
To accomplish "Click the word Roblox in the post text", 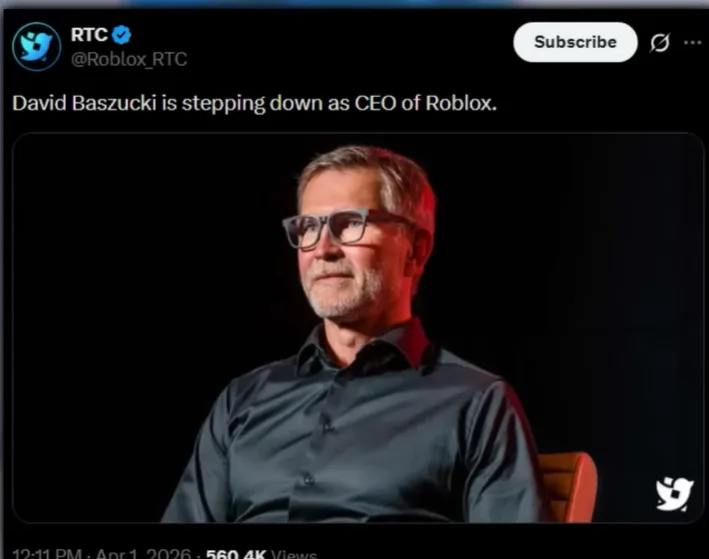I will click(461, 104).
